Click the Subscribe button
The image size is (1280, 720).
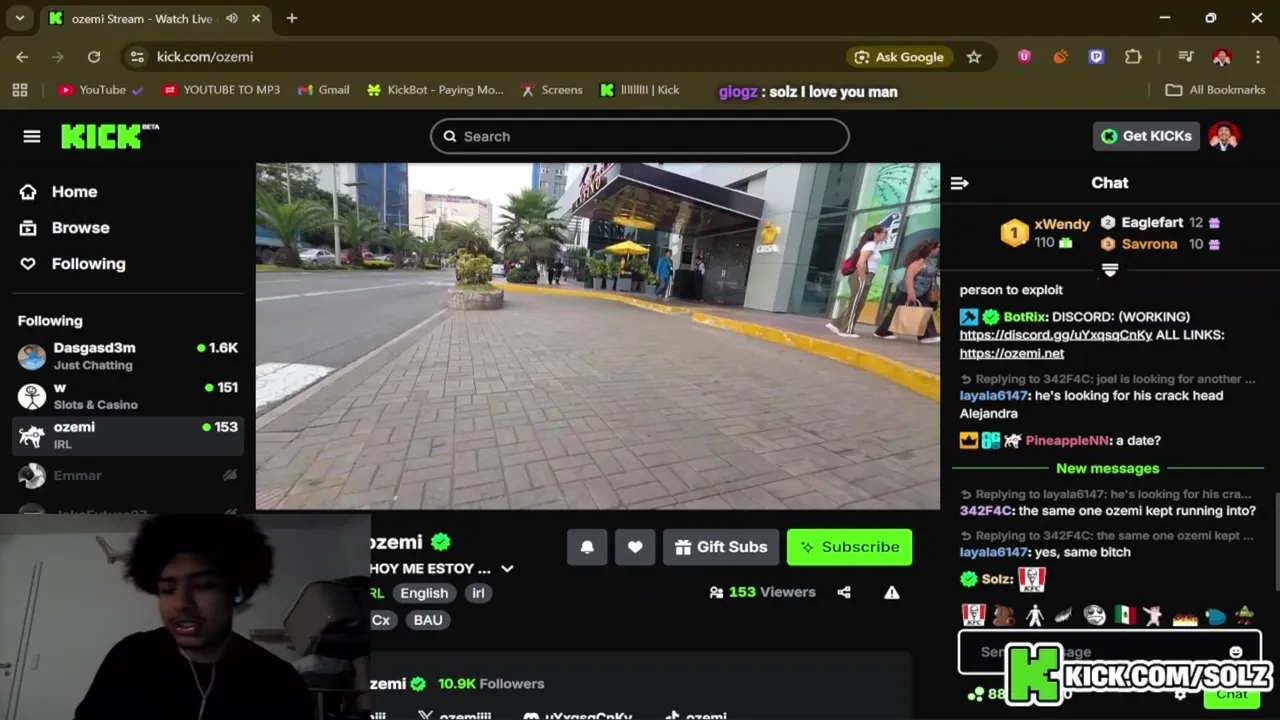tap(849, 547)
